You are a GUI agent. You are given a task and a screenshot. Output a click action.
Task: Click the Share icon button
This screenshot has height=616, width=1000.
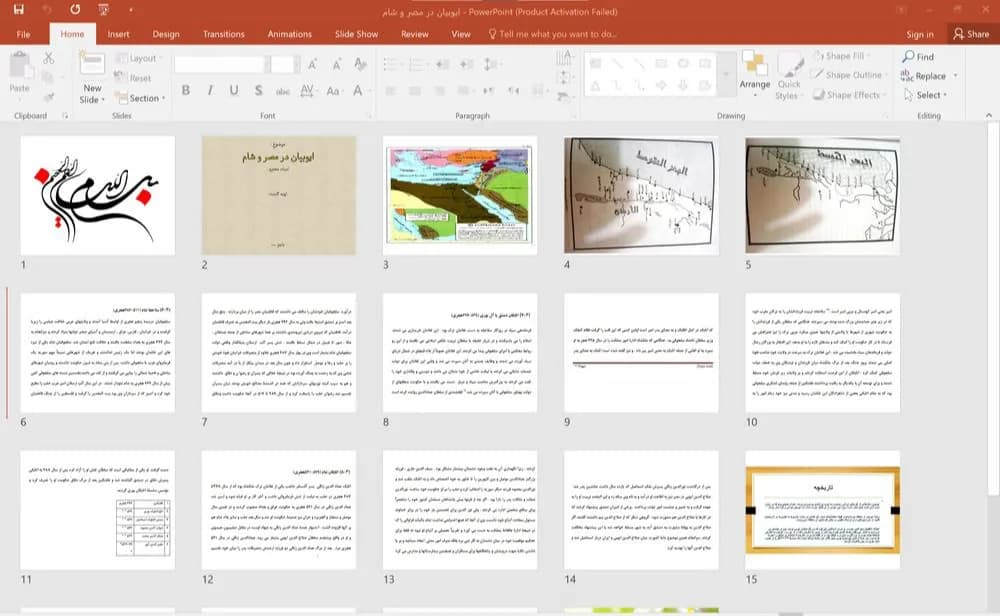[971, 34]
